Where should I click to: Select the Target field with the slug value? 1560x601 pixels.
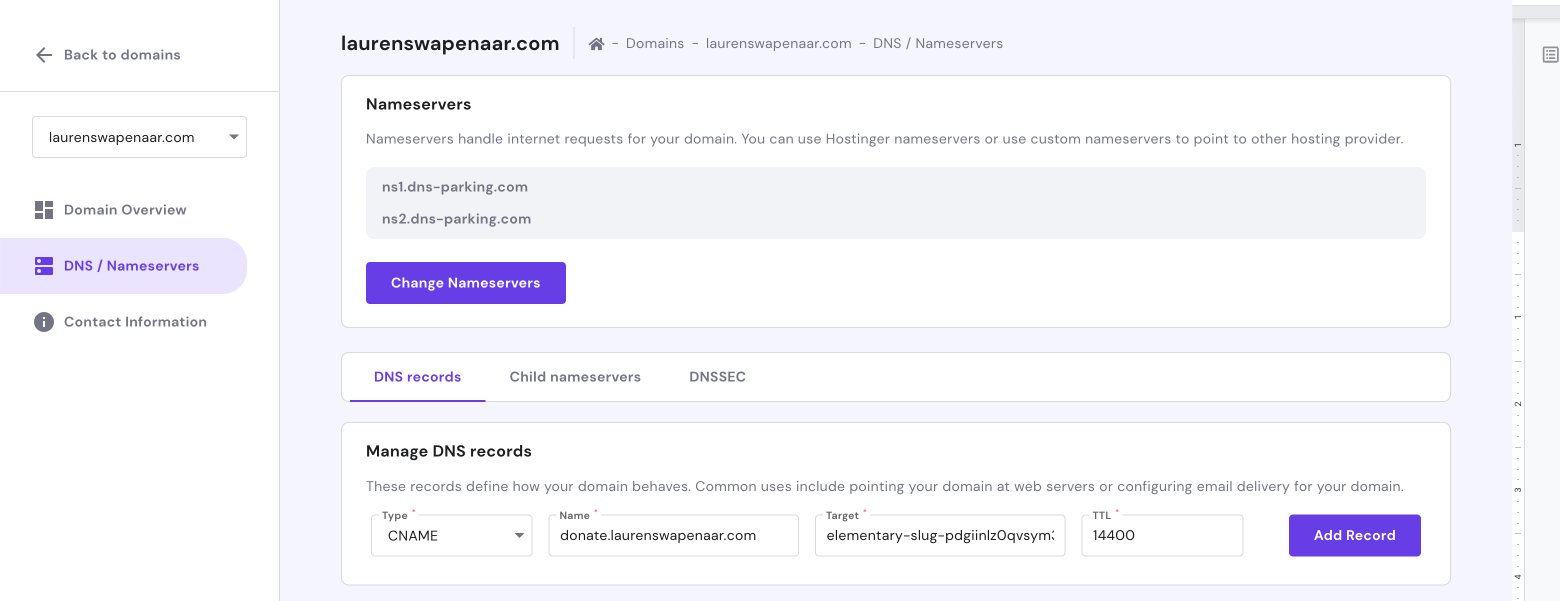tap(939, 535)
